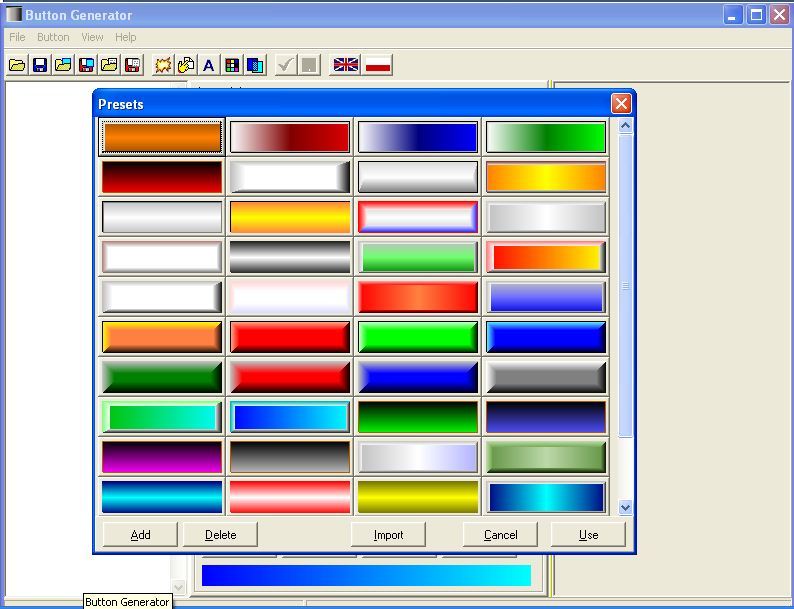Screen dimensions: 794x609
Task: Select the periwinkle blue glossy preset
Action: pyautogui.click(x=545, y=297)
